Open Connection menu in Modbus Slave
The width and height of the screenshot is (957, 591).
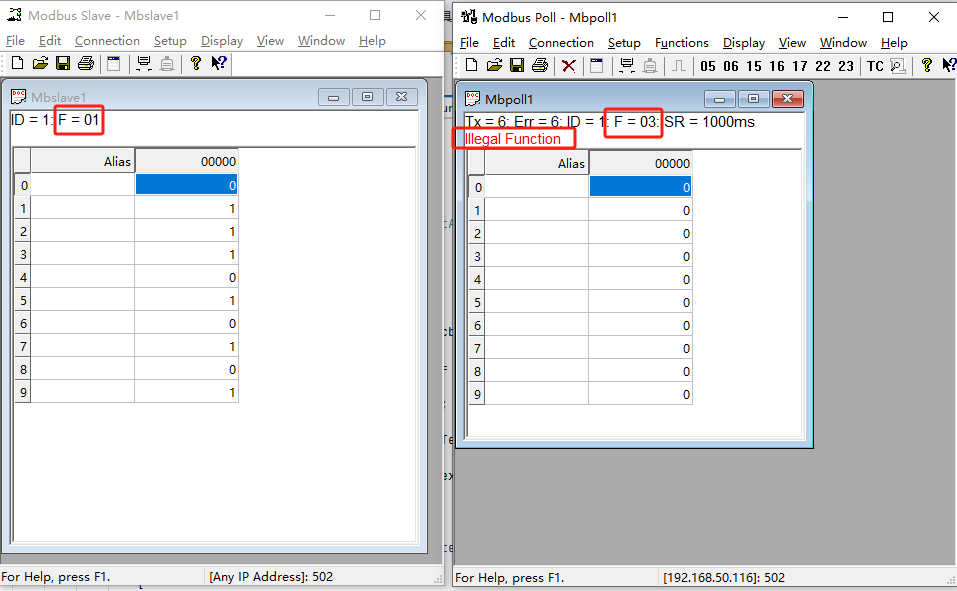pyautogui.click(x=107, y=41)
